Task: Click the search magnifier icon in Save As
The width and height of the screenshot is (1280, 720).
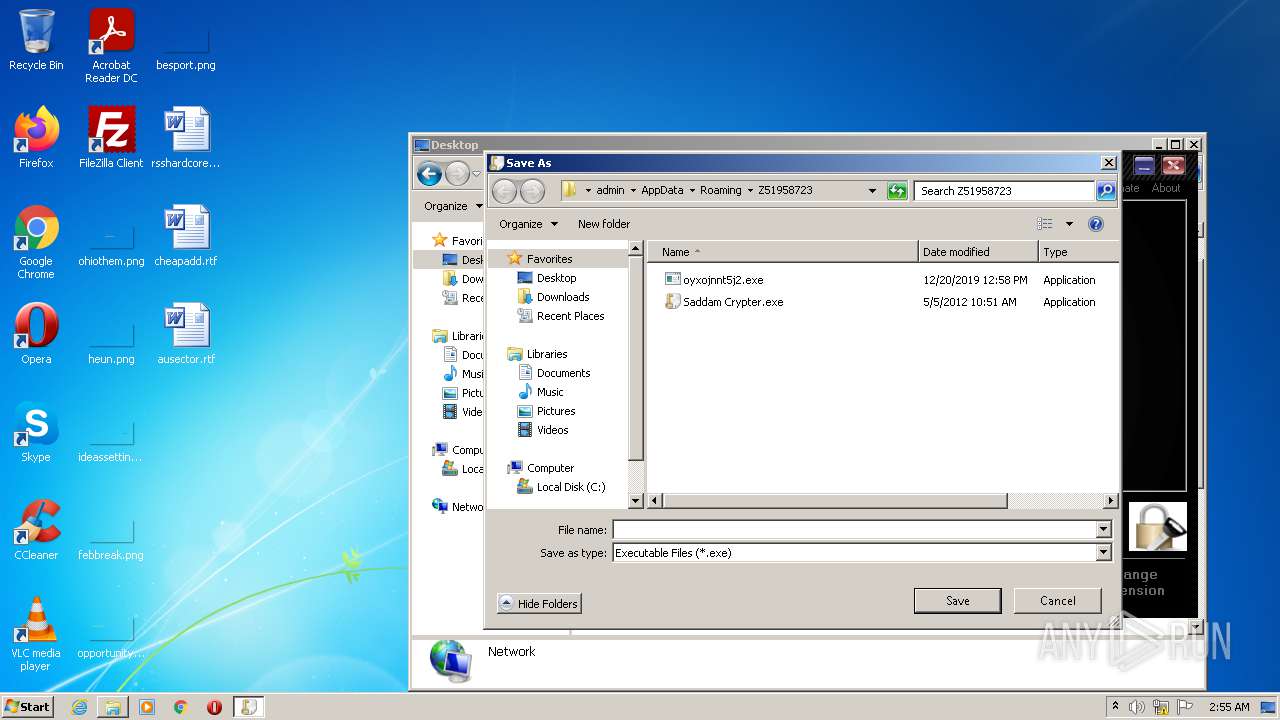Action: [1105, 190]
